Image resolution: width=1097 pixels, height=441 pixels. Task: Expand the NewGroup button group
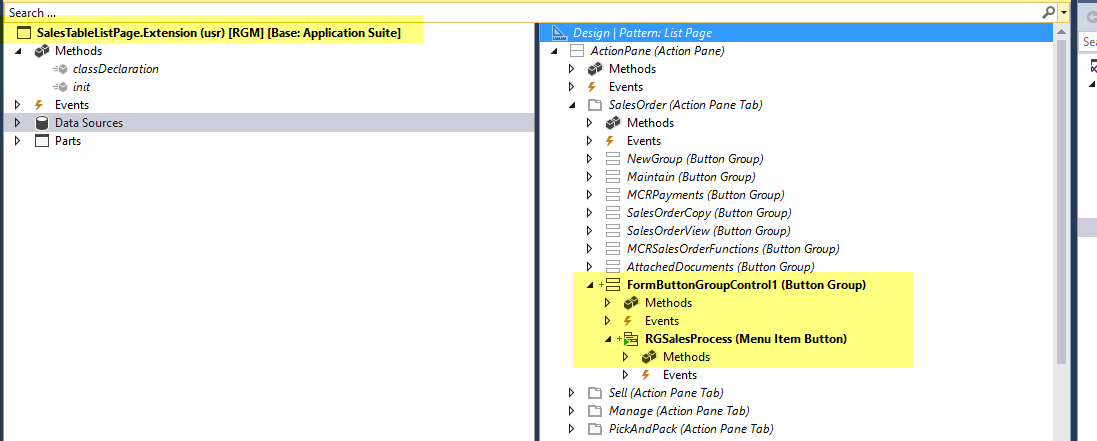pyautogui.click(x=590, y=159)
